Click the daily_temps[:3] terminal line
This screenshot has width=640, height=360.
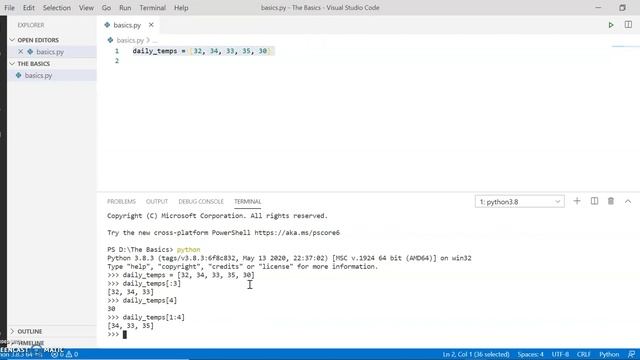[144, 283]
